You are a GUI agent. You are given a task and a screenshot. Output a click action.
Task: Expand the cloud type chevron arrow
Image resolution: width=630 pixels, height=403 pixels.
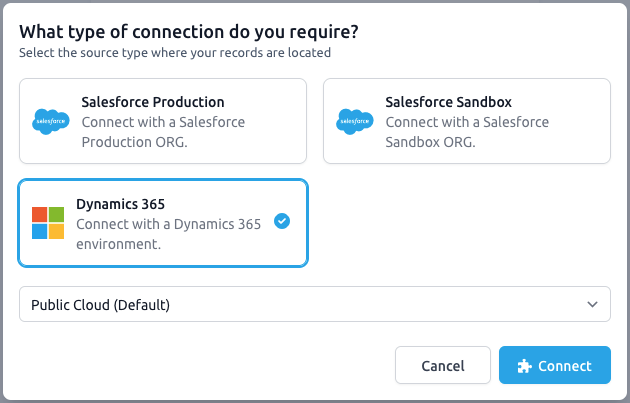[592, 305]
